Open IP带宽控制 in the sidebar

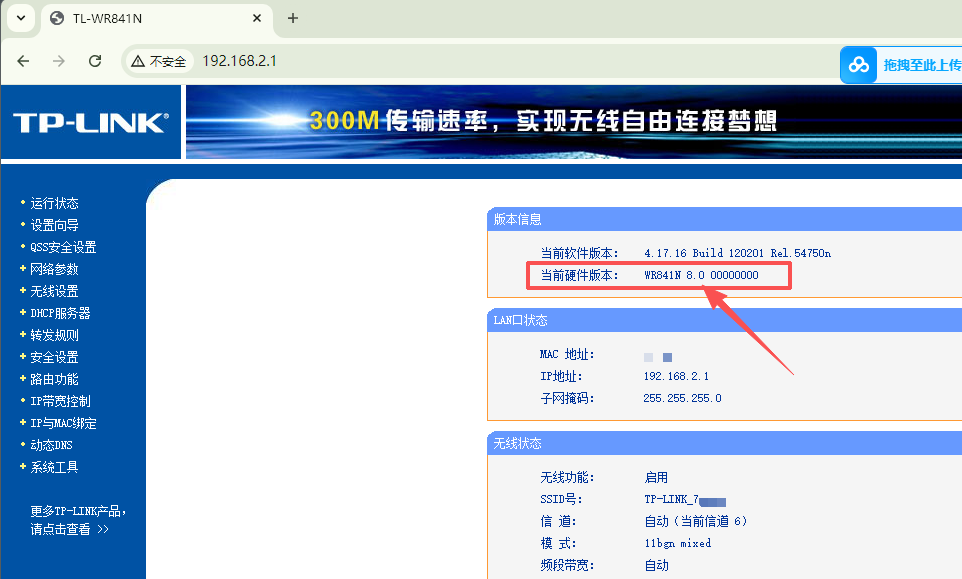(60, 401)
